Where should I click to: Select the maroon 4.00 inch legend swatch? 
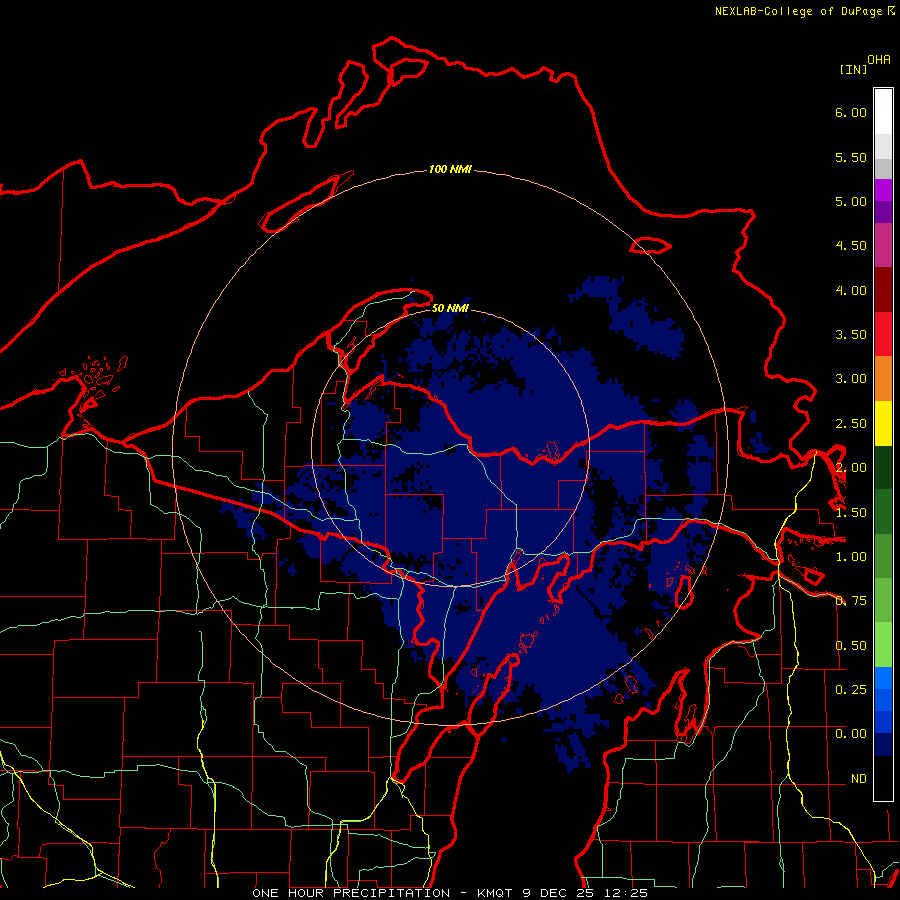click(x=883, y=290)
